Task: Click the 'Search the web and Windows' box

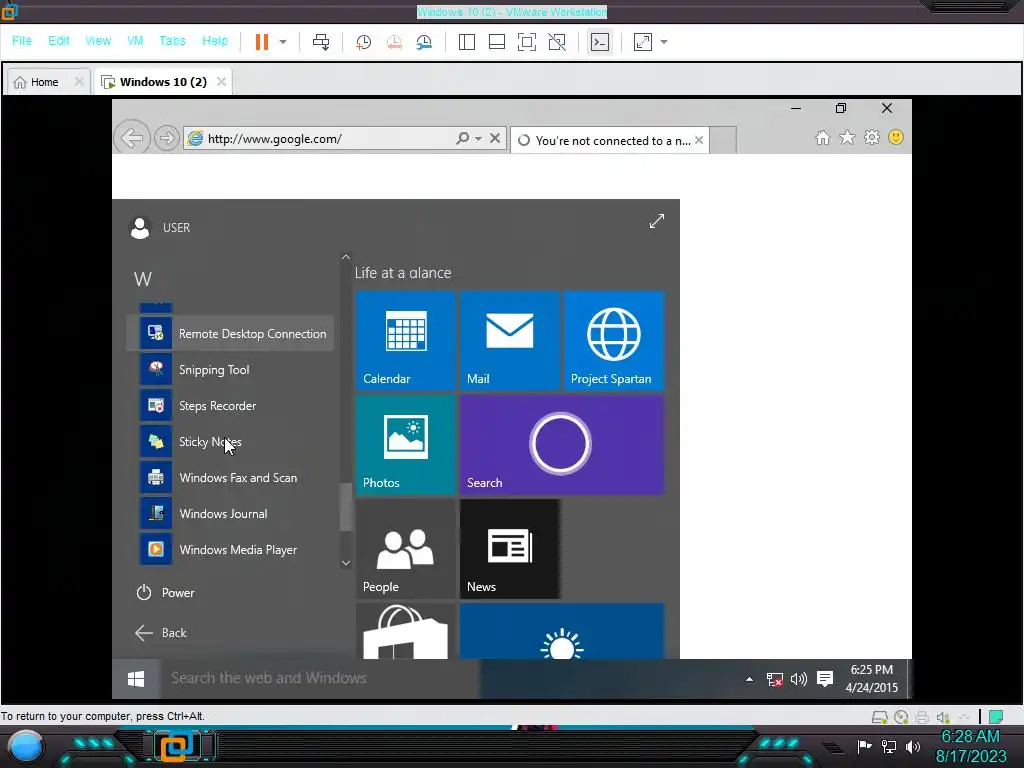Action: coord(320,679)
